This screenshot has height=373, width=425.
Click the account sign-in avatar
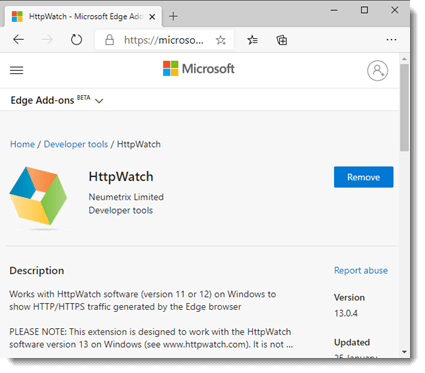click(x=377, y=70)
